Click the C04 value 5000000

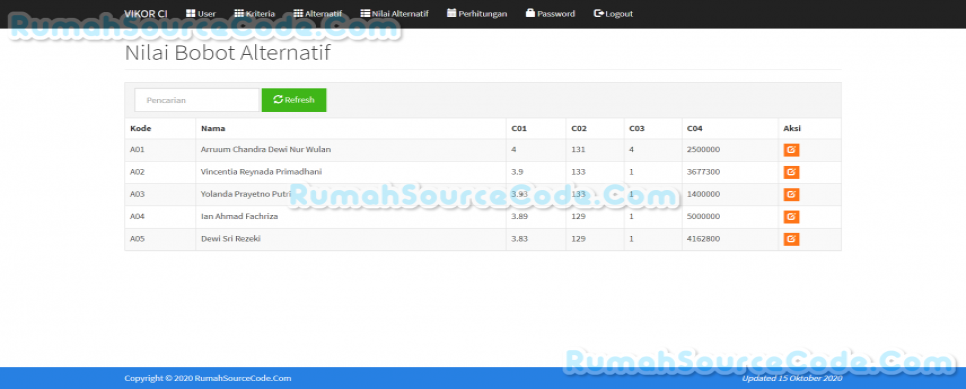704,216
